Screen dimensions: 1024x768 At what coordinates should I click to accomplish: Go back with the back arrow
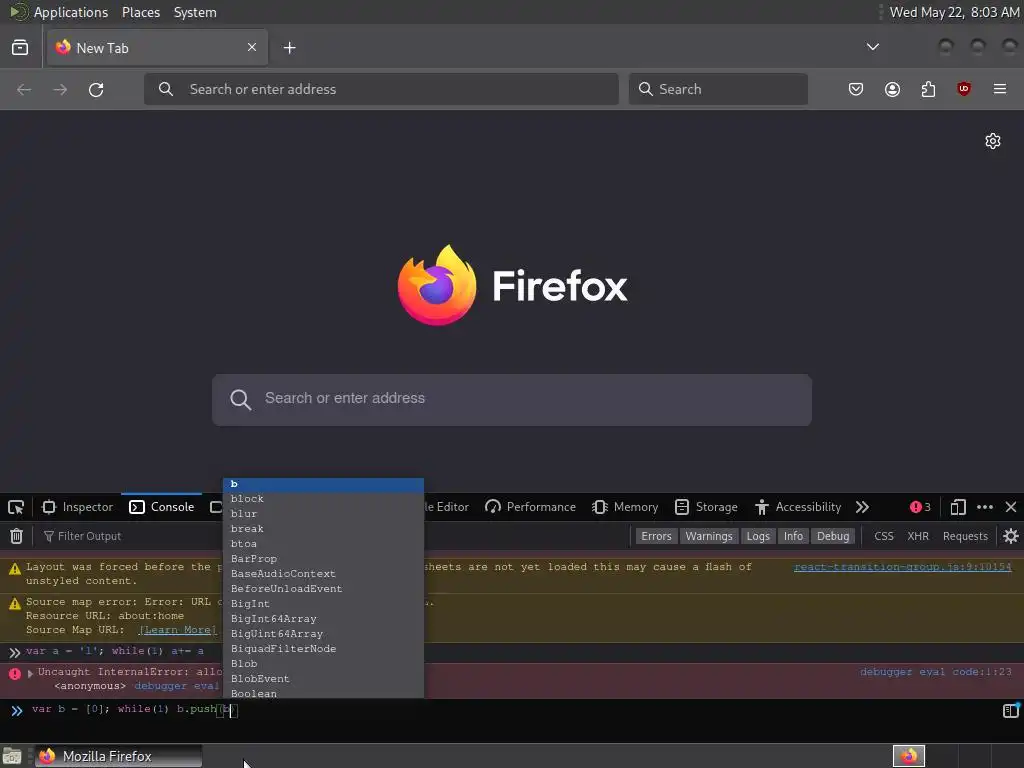tap(24, 89)
